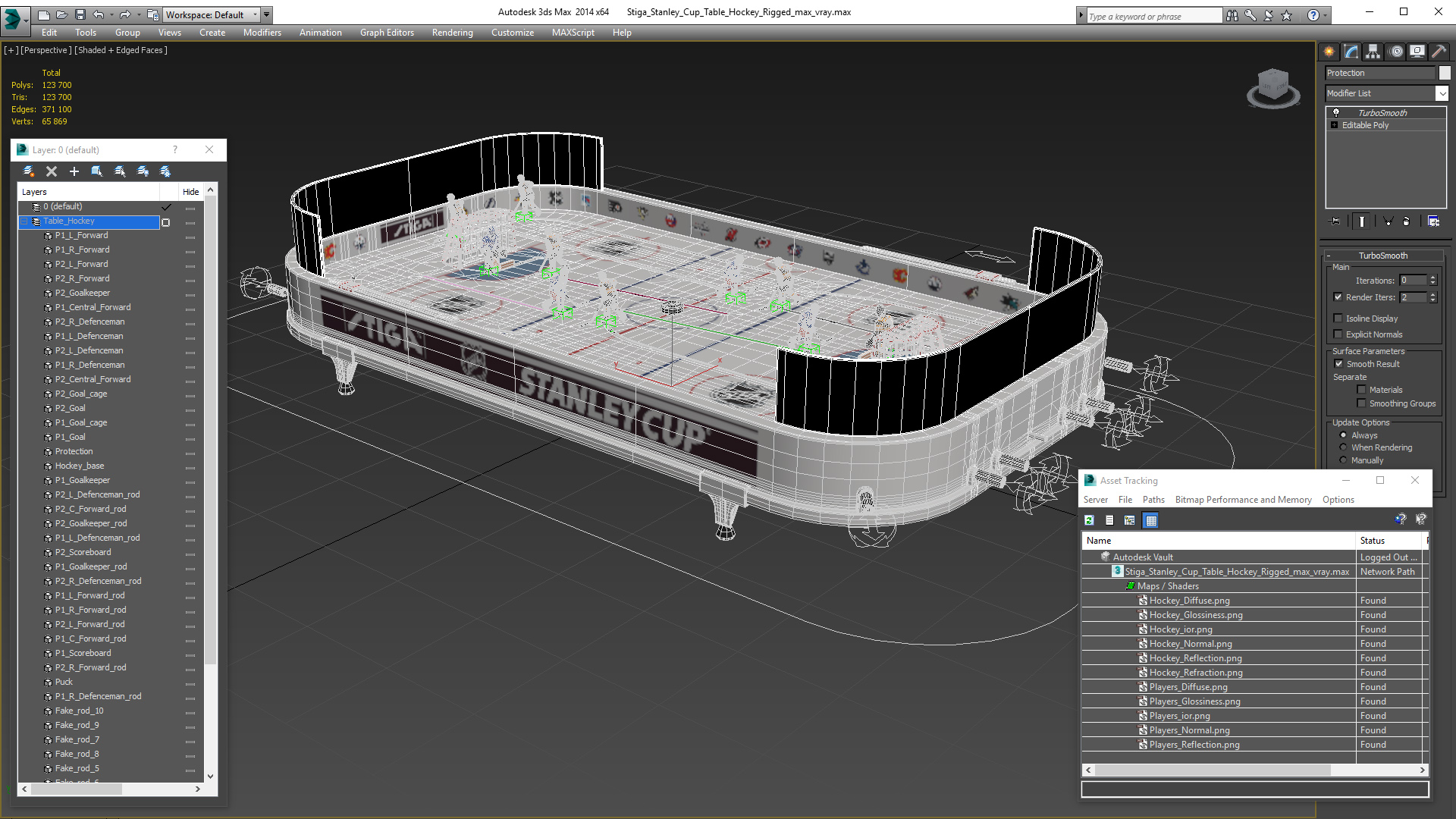
Task: Select When Rendering update radio button
Action: (1343, 447)
